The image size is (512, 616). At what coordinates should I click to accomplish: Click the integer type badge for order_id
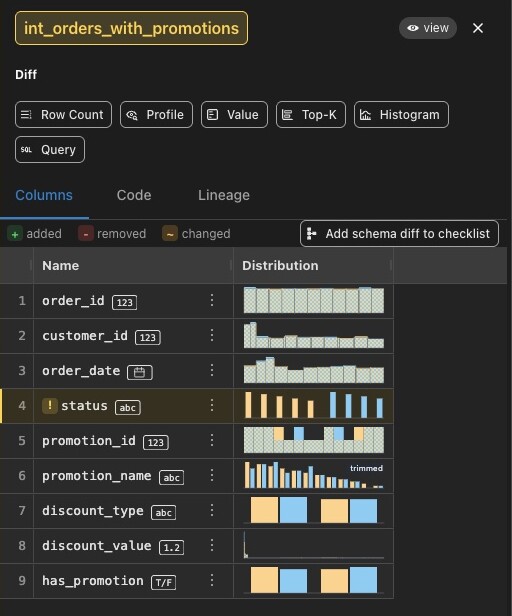pos(125,302)
